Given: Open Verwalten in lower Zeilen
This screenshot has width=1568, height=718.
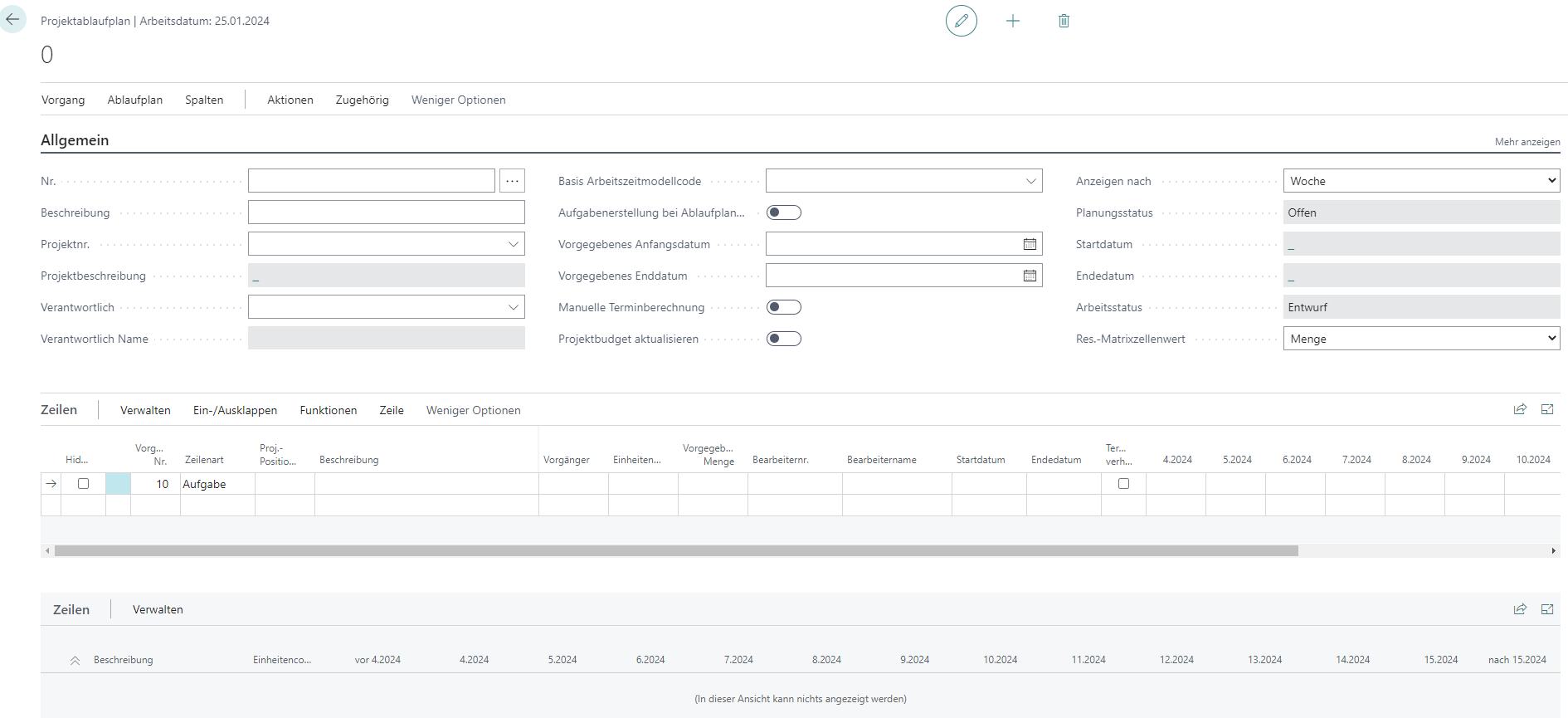Looking at the screenshot, I should (158, 609).
